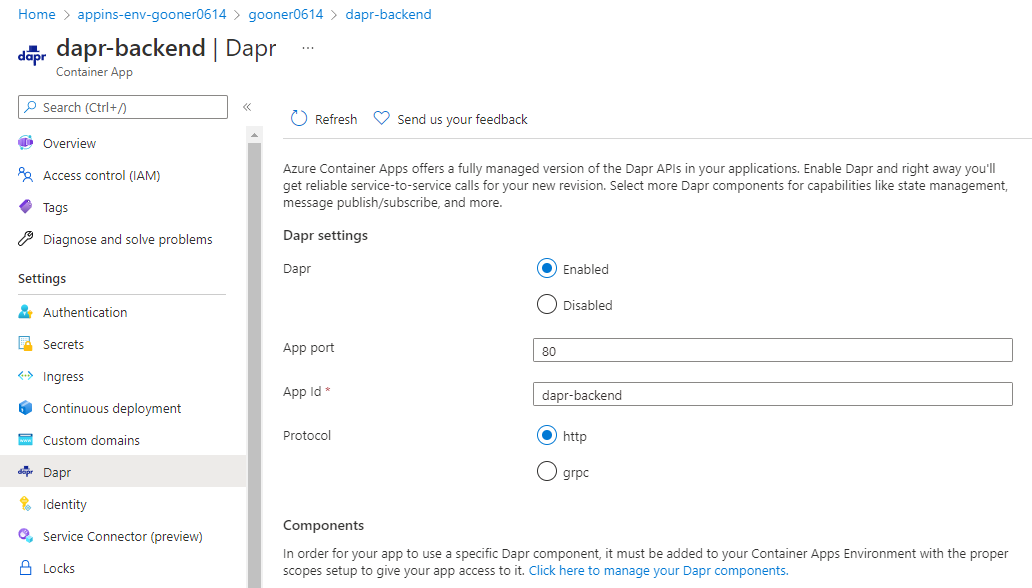Click the Secrets icon in Settings
Screen dimensions: 1032x588
pyautogui.click(x=26, y=344)
